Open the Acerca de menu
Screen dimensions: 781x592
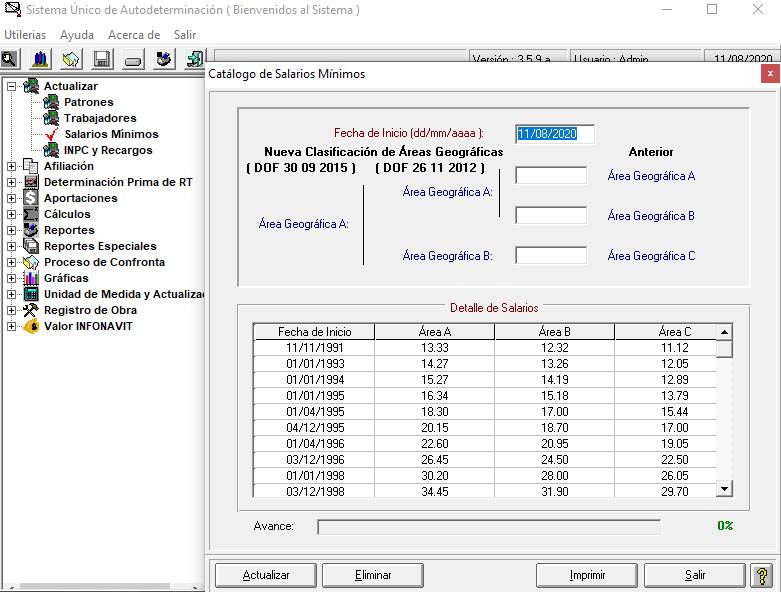click(x=134, y=35)
